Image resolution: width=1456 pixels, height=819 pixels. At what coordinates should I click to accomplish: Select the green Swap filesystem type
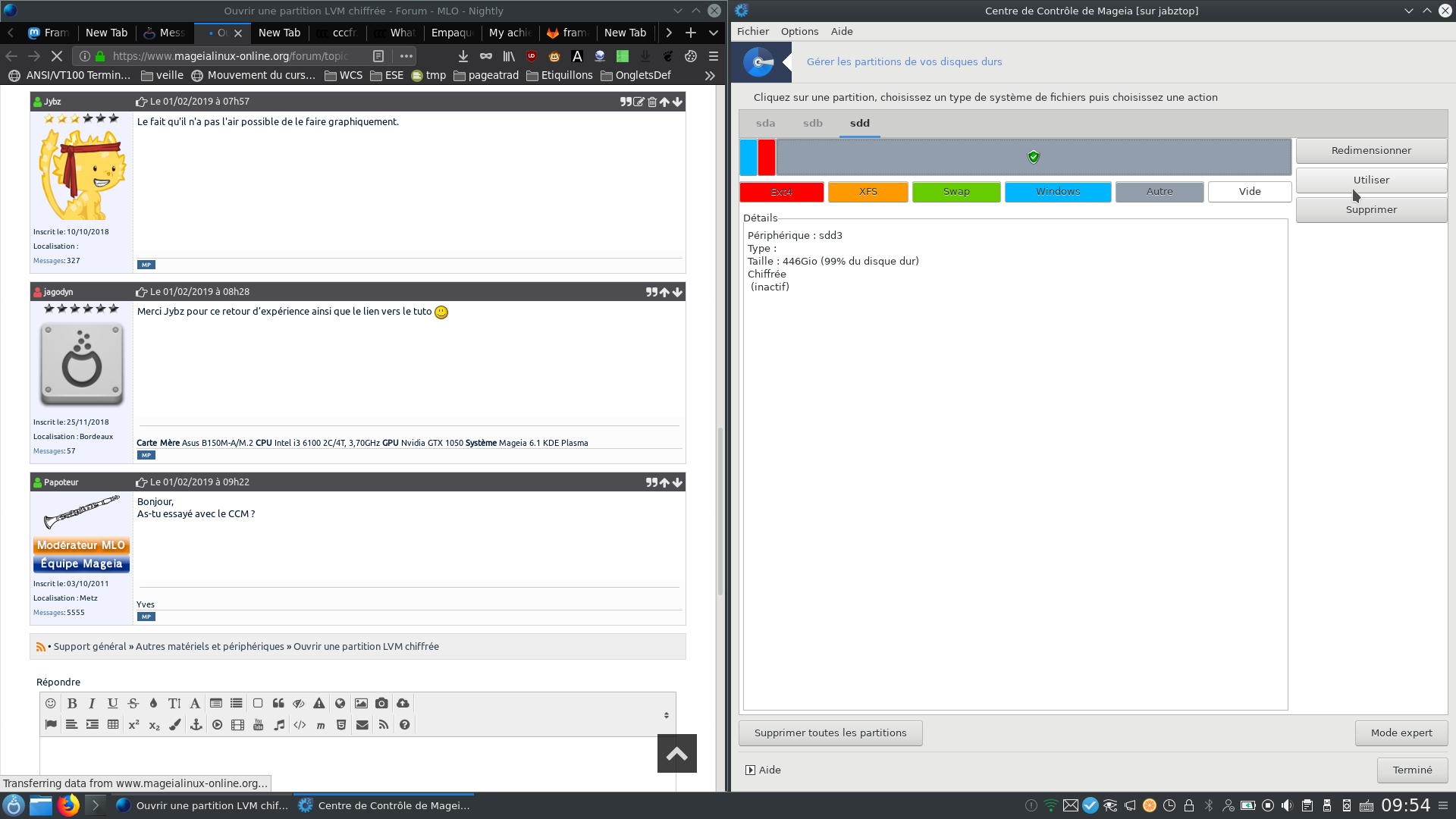coord(955,192)
